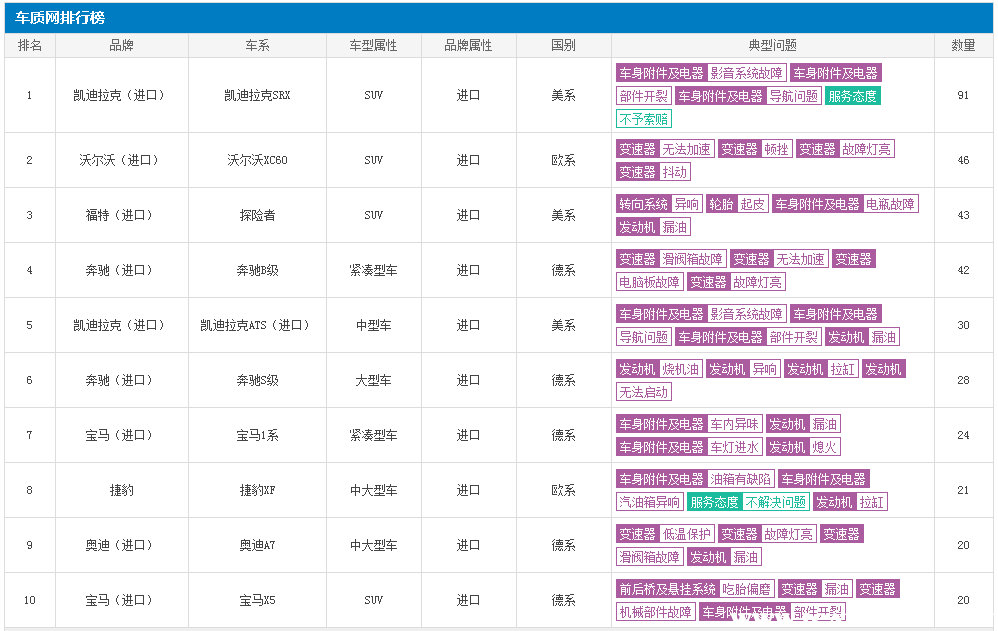
Task: Open the 电脑板故障 problem tag
Action: [650, 282]
